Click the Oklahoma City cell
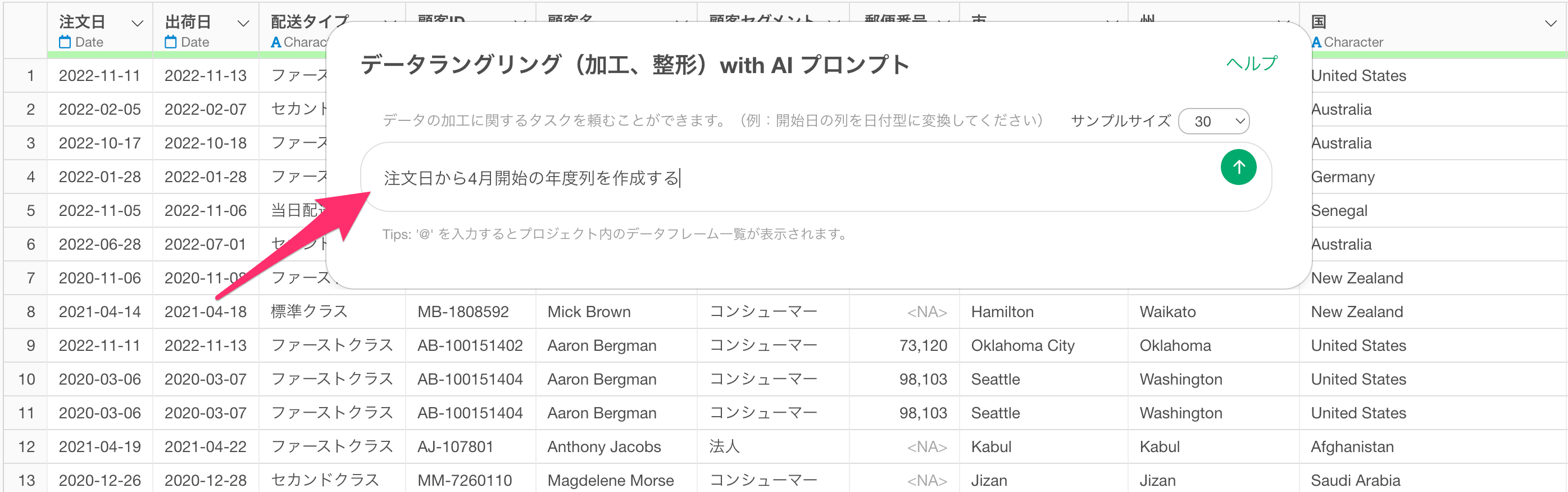The height and width of the screenshot is (492, 1568). click(x=1022, y=345)
